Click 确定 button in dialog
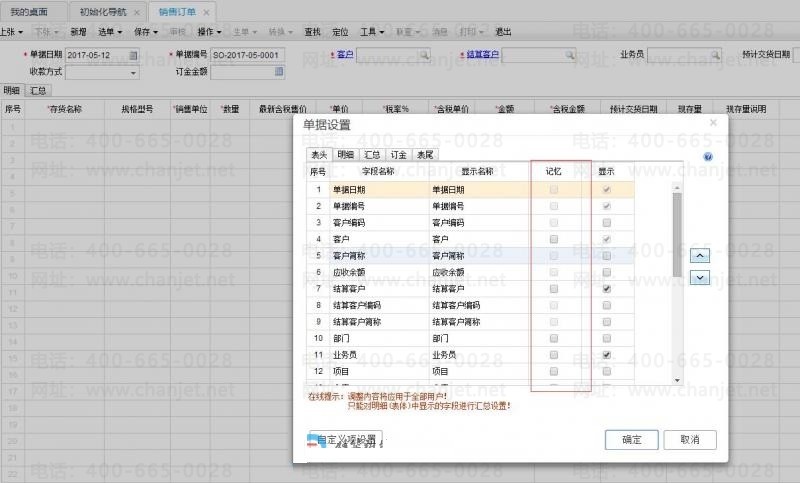The width and height of the screenshot is (800, 483). tap(632, 440)
